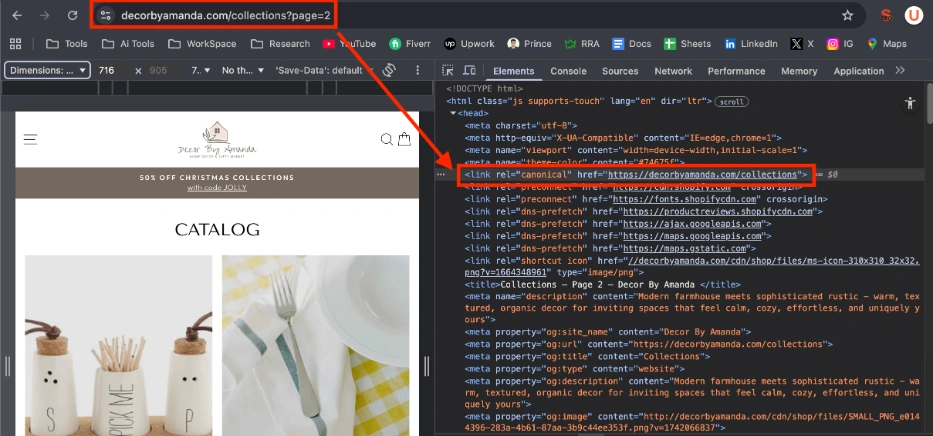
Task: Click the rotate viewport icon
Action: [389, 71]
